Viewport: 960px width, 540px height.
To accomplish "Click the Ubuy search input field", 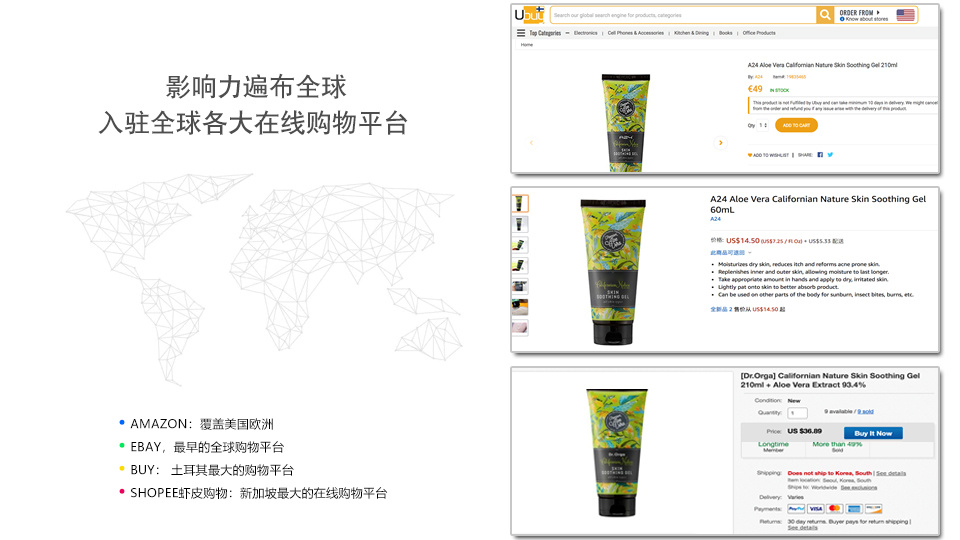I will [x=683, y=15].
